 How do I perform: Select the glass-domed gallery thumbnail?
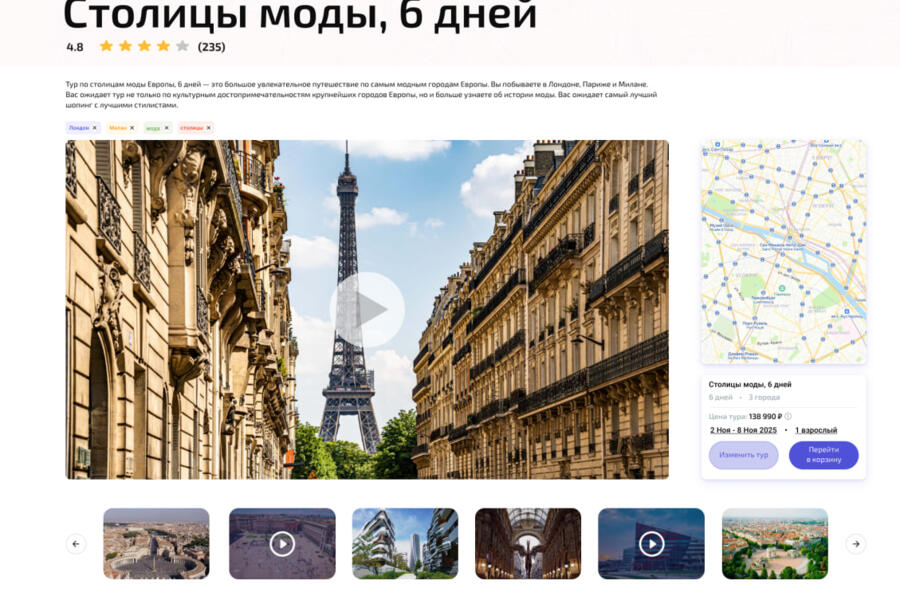point(528,543)
